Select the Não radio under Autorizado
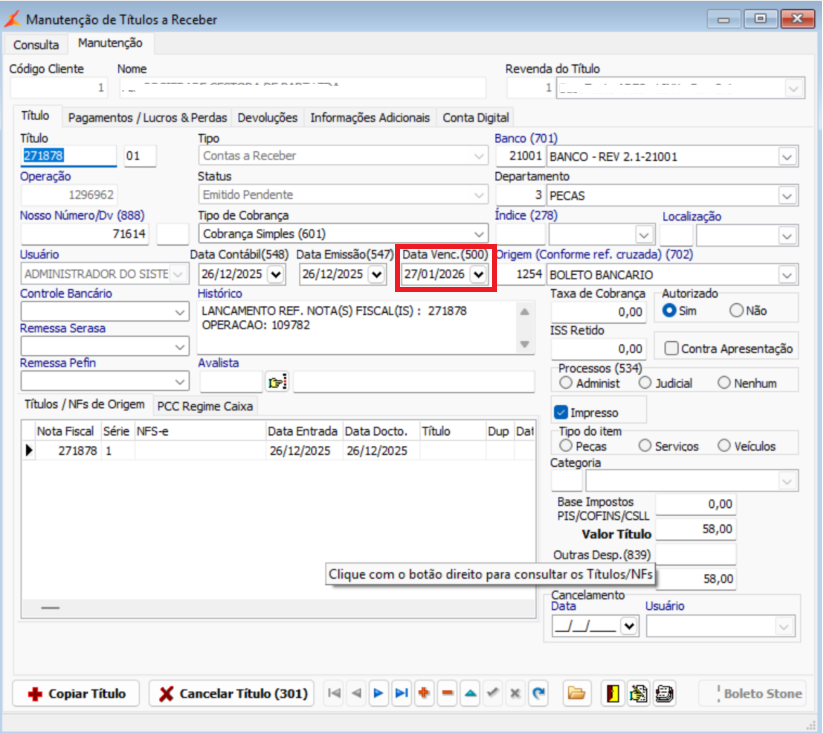Image resolution: width=823 pixels, height=733 pixels. coord(737,311)
